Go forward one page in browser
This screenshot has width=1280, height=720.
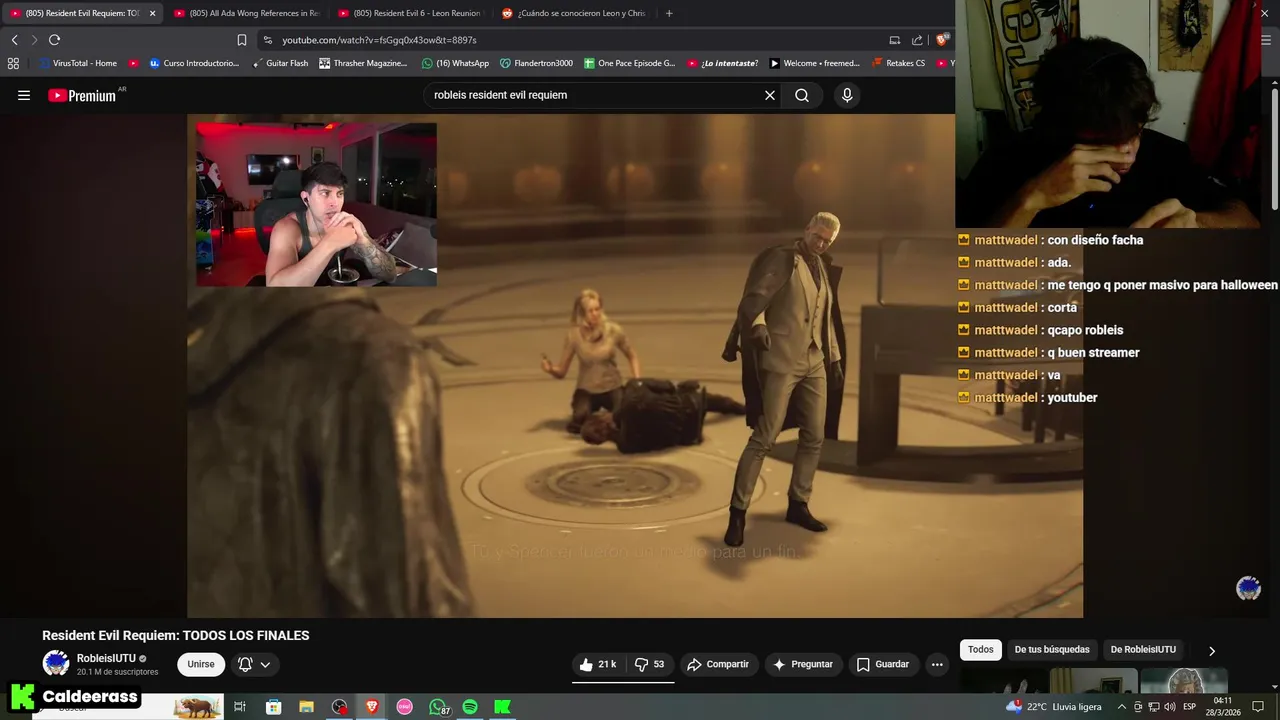coord(33,40)
